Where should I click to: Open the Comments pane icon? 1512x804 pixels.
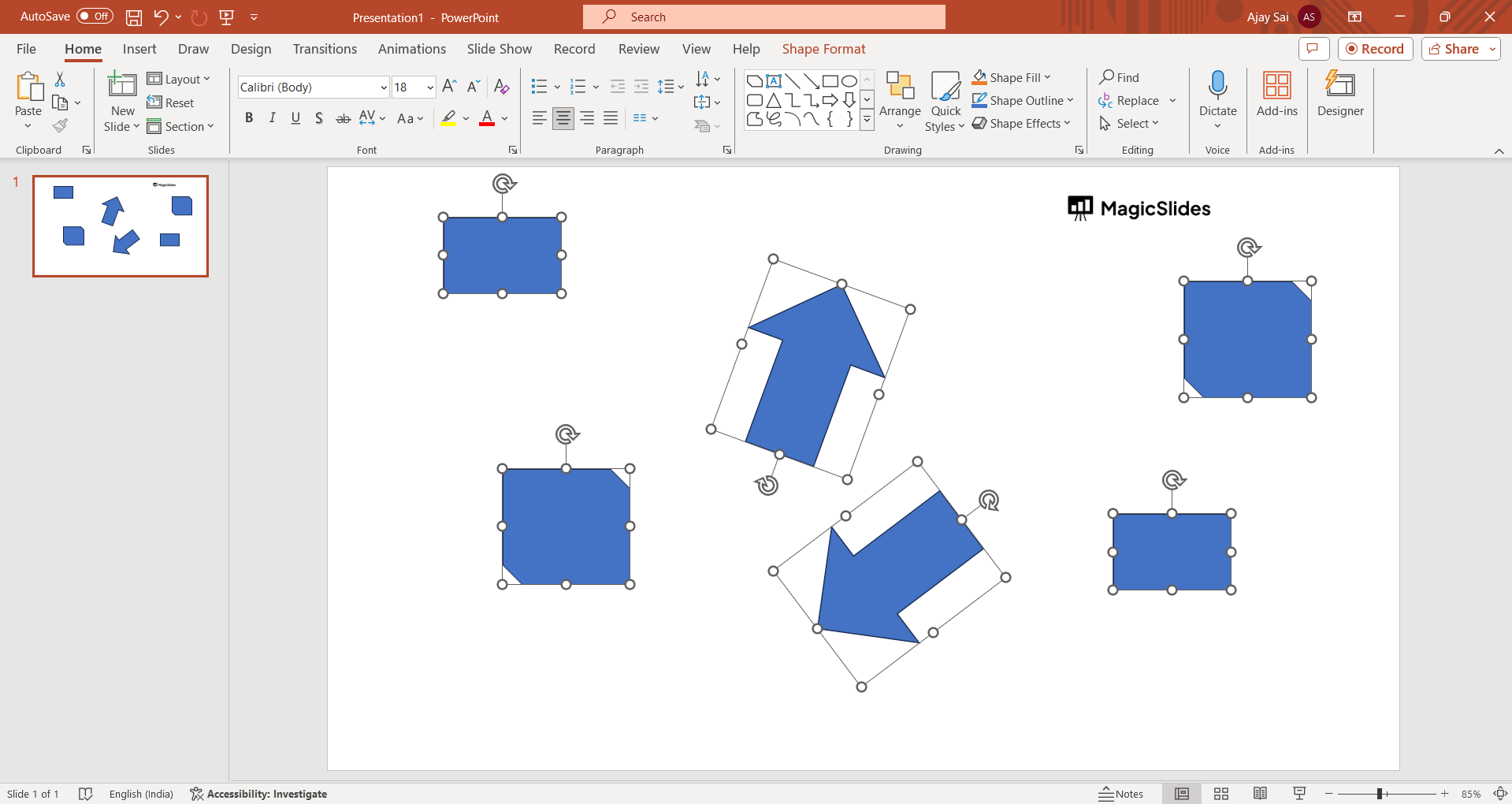[1313, 49]
